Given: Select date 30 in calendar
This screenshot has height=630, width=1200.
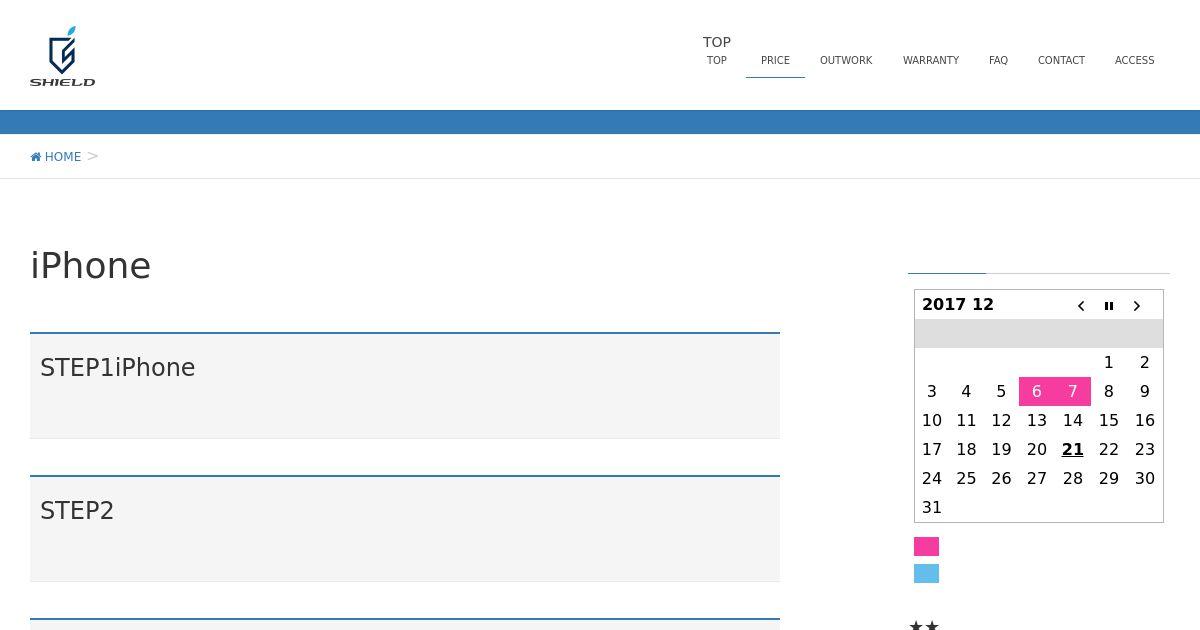Looking at the screenshot, I should click(x=1145, y=478).
